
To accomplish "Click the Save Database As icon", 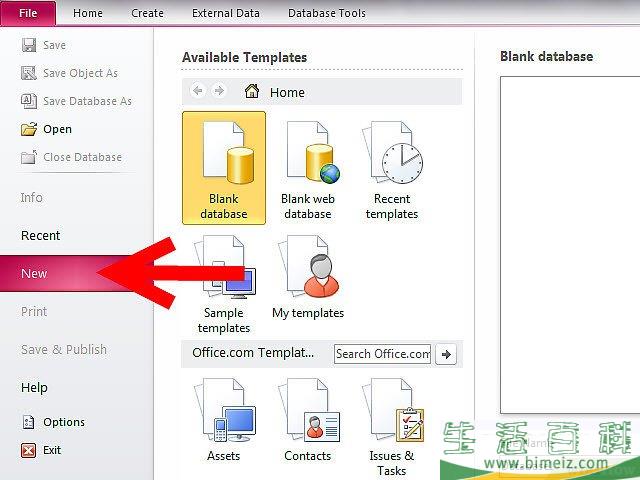I will click(29, 101).
